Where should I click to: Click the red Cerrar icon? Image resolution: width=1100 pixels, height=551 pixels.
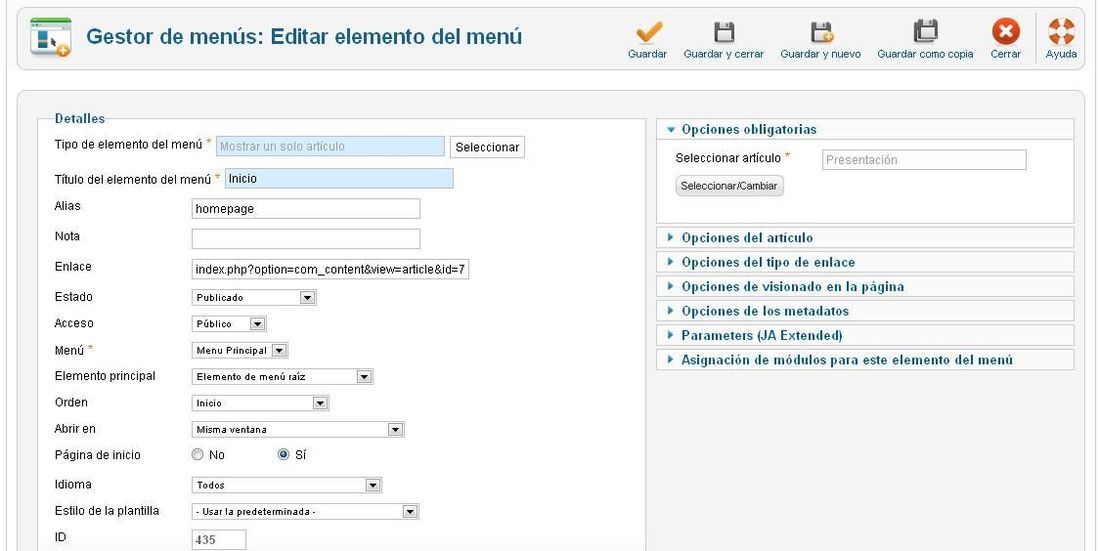[1005, 32]
